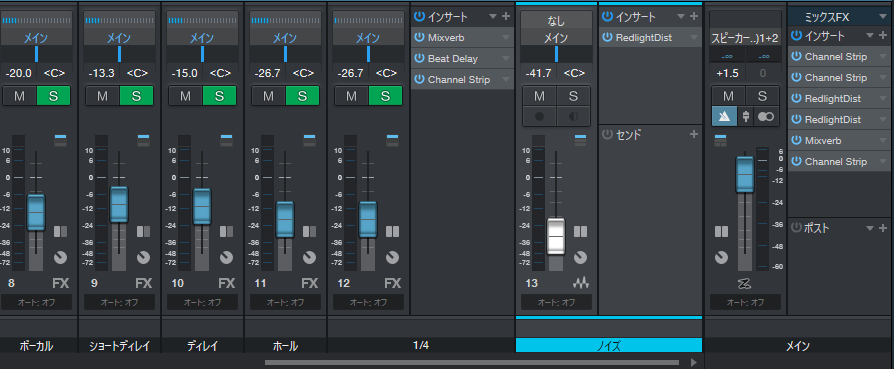
Task: Click the FX icon on channel 9
Action: (144, 283)
